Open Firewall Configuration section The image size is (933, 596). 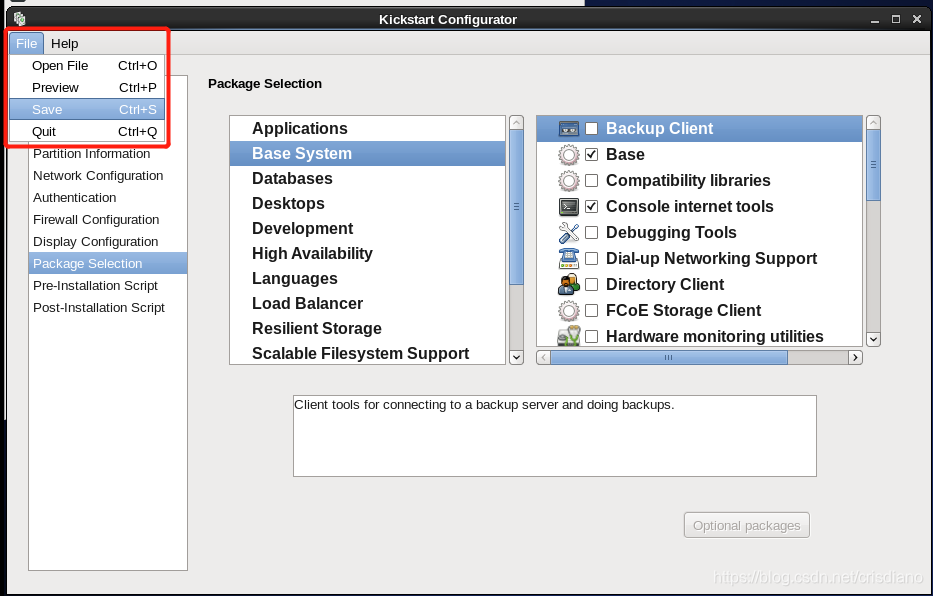[x=108, y=219]
